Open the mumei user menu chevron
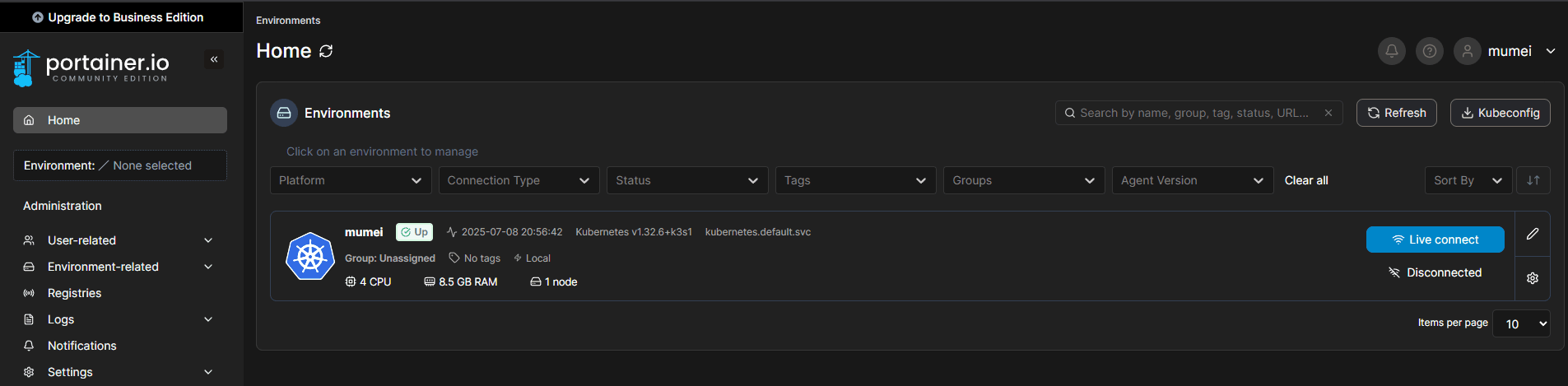Viewport: 1568px width, 386px height. point(1551,51)
